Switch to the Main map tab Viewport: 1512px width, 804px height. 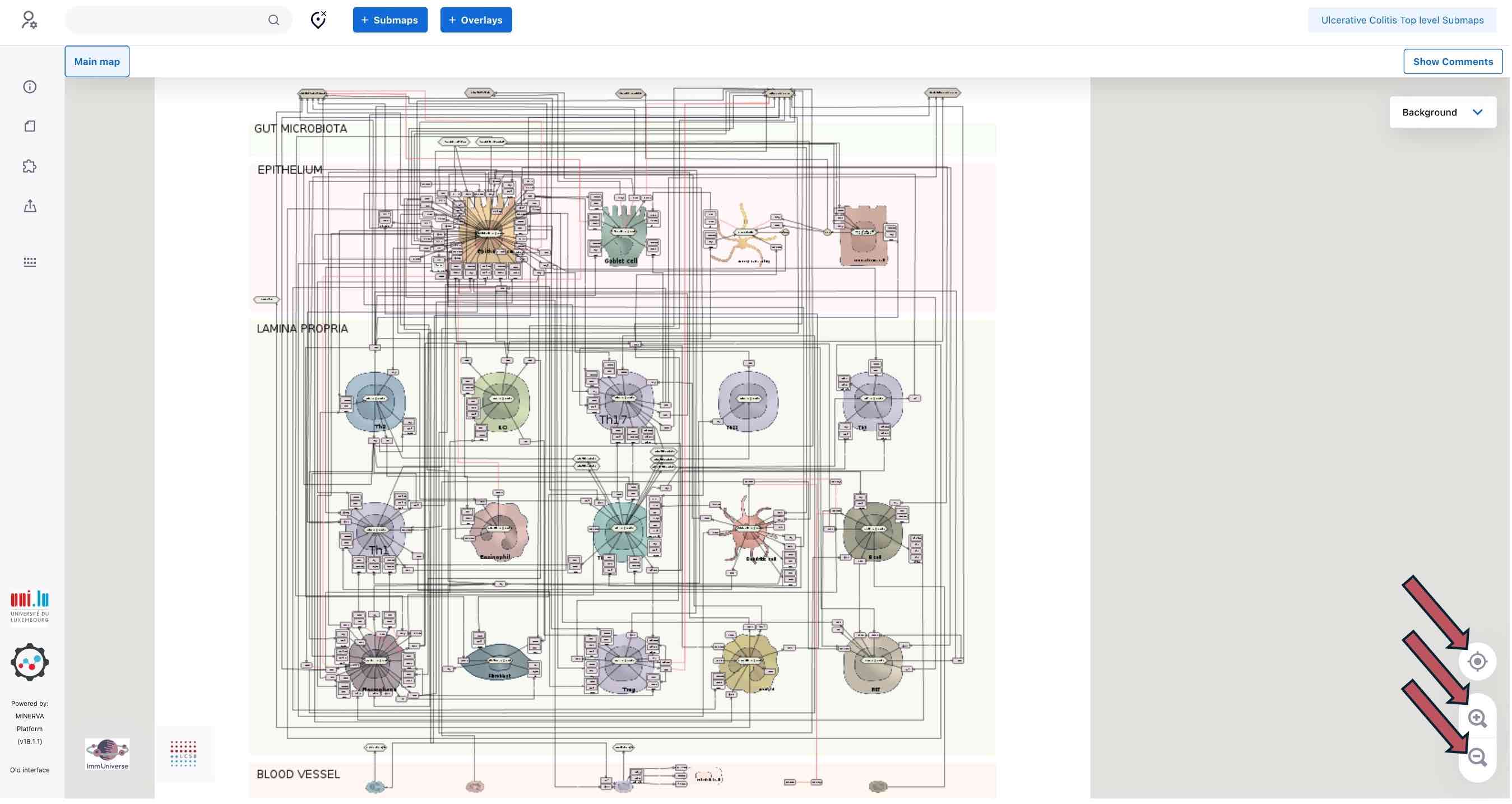[97, 62]
